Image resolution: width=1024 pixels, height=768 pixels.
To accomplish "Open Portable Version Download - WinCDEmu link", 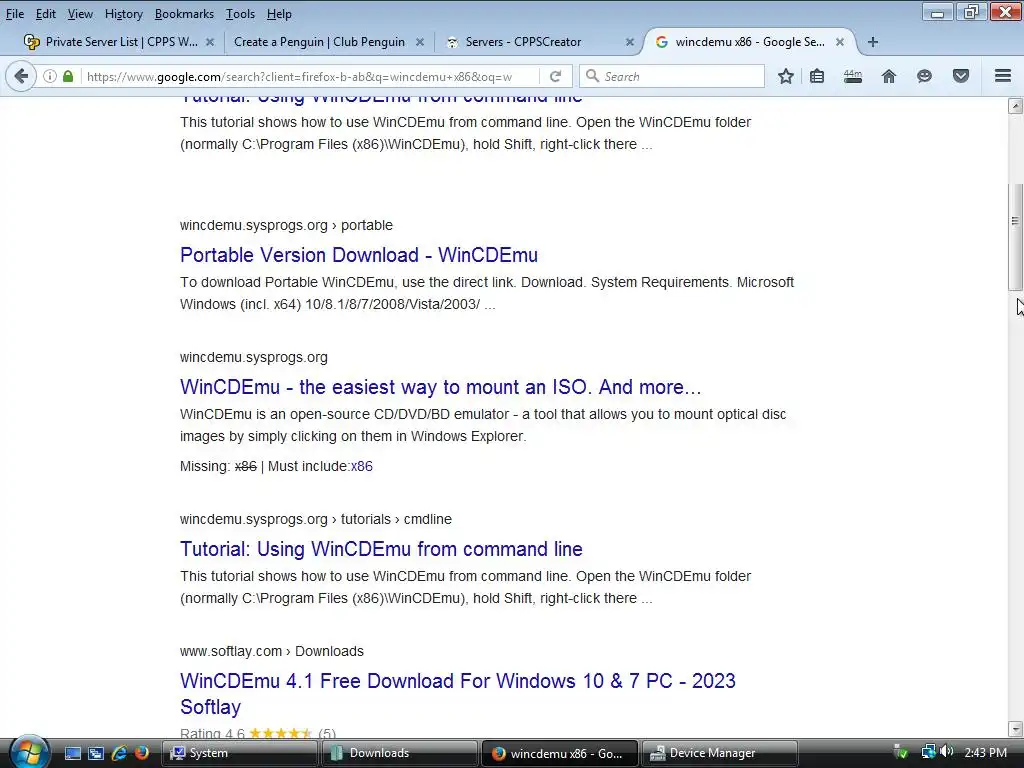I will point(359,255).
